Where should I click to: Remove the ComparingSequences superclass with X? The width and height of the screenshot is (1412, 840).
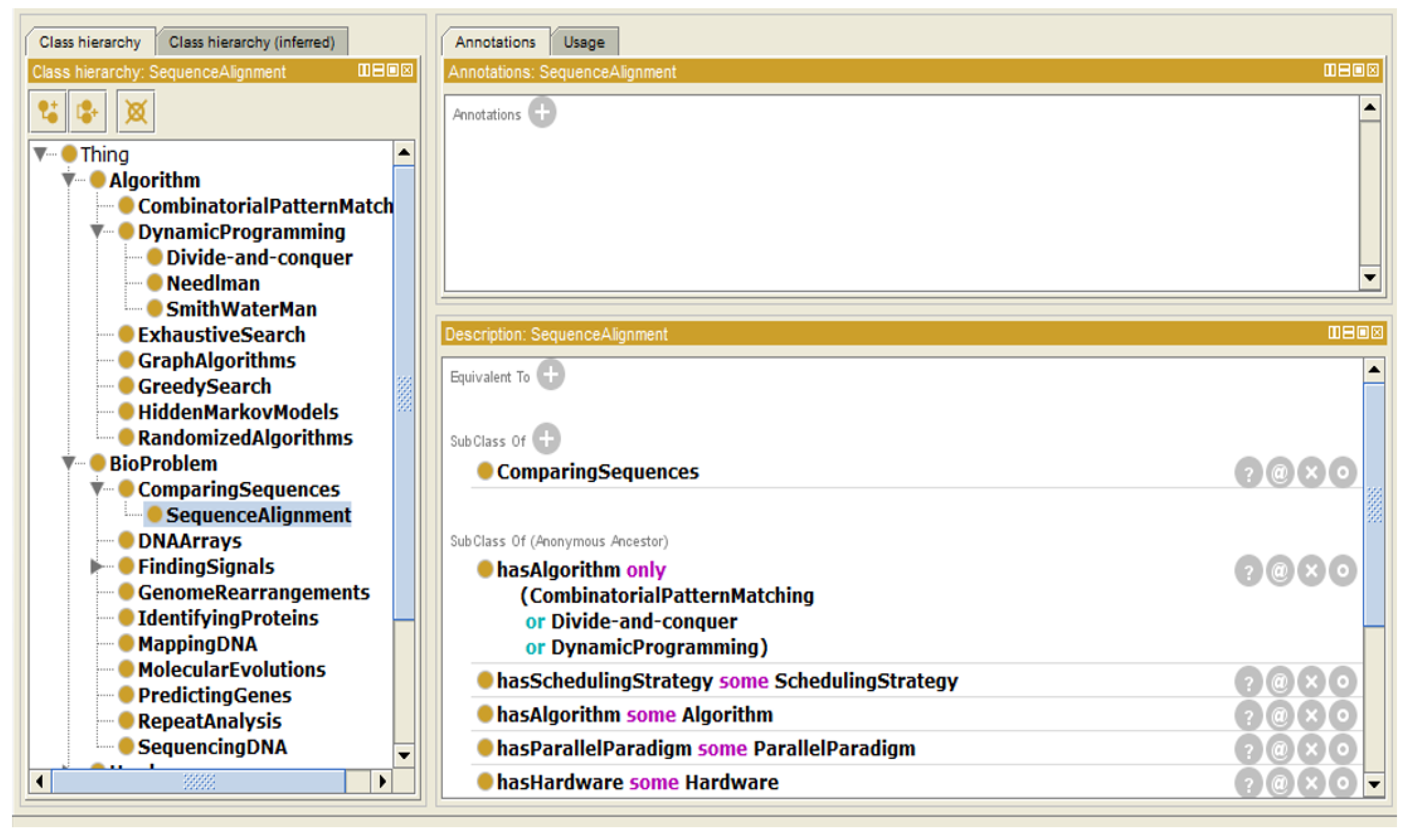pyautogui.click(x=1311, y=472)
